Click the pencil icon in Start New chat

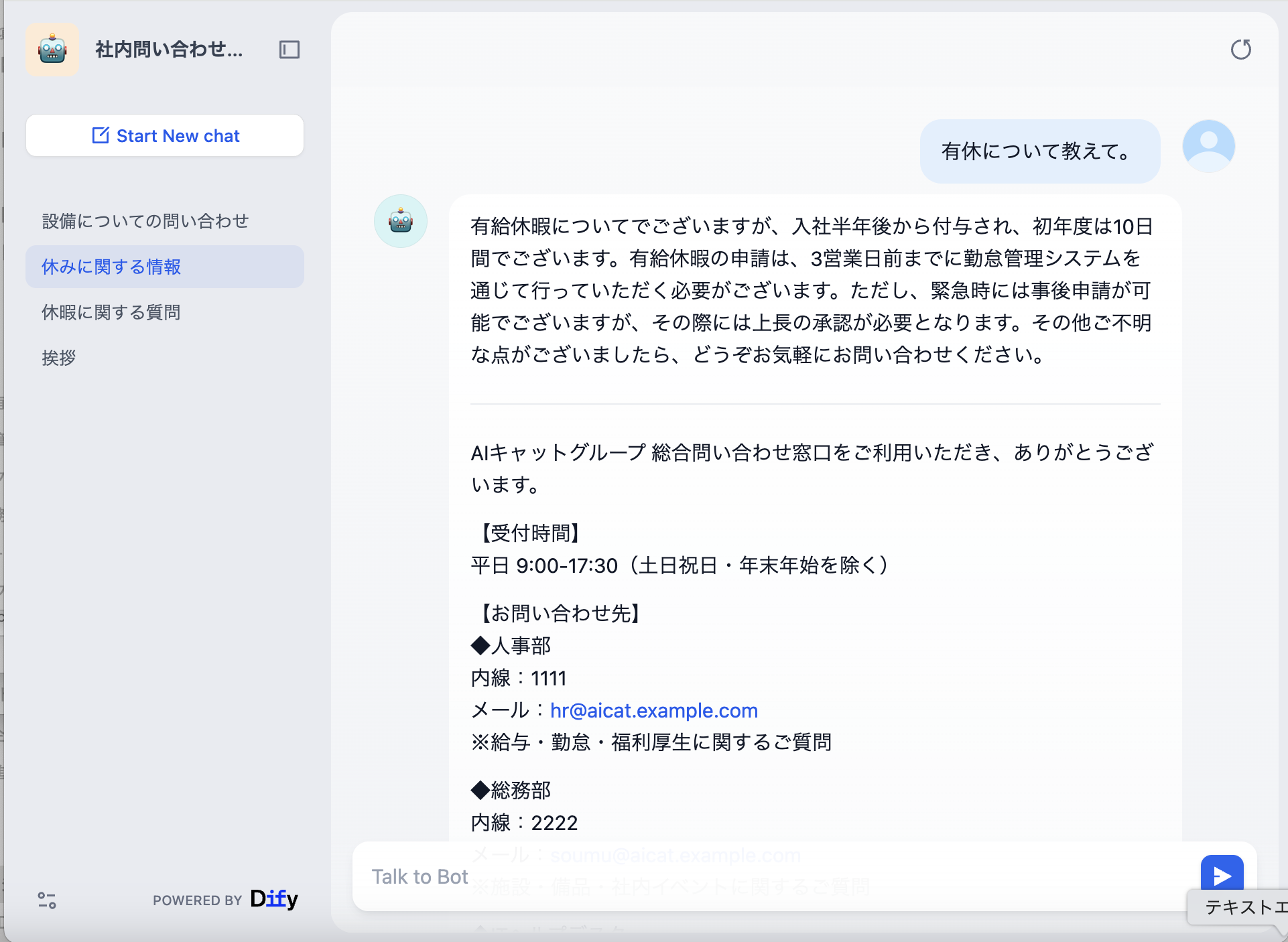click(x=101, y=135)
